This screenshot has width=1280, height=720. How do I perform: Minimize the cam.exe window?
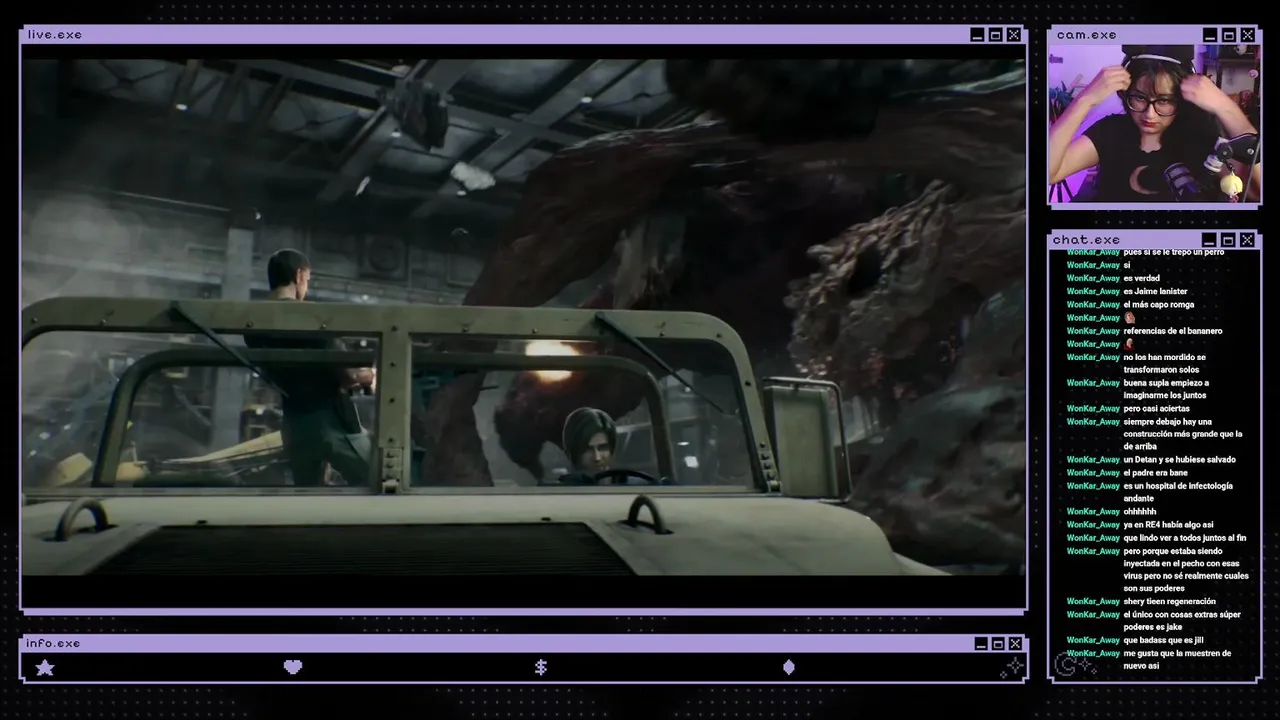pos(1211,35)
